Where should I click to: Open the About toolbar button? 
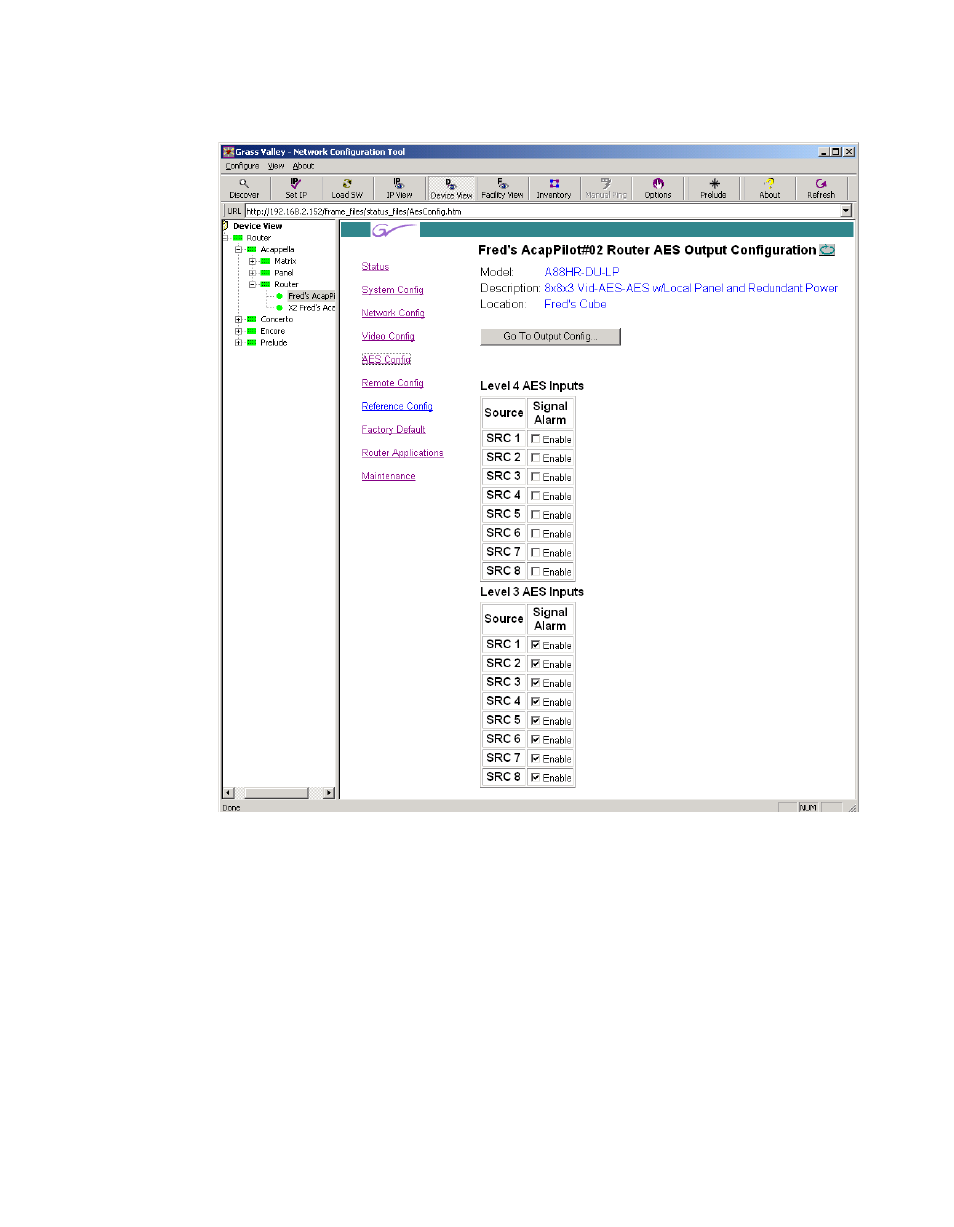(769, 189)
